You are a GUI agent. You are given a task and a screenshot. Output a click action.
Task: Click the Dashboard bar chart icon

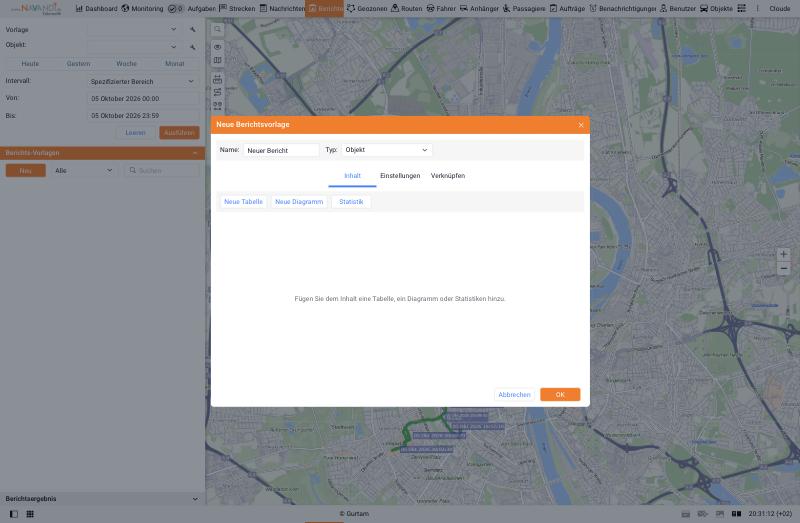pyautogui.click(x=79, y=9)
